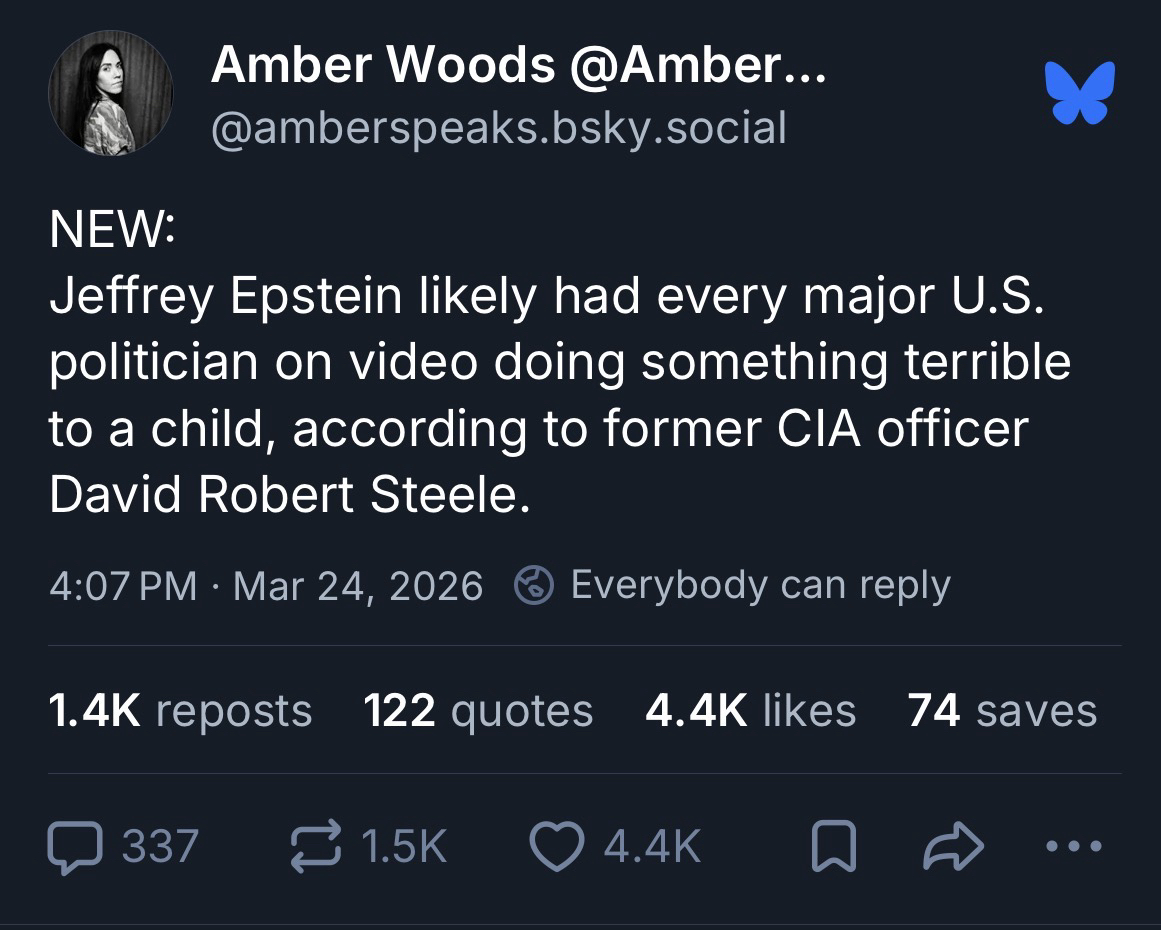Click the share arrow icon

953,846
